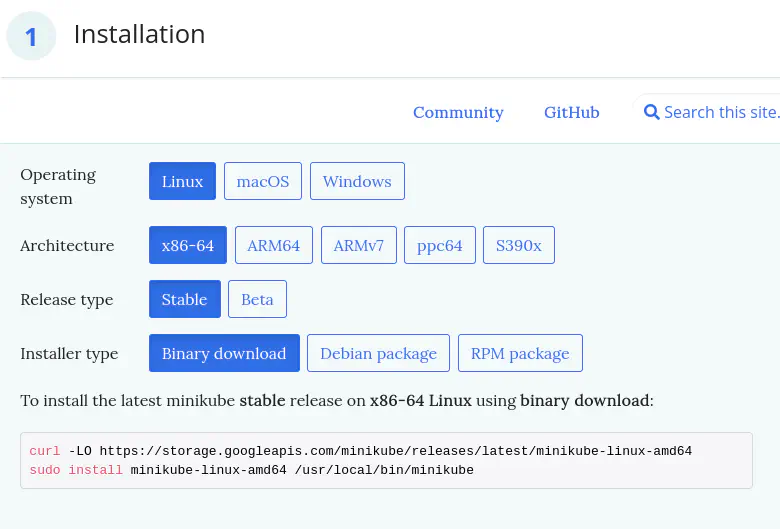Choose Windows as operating system
Viewport: 780px width, 529px height.
[357, 181]
